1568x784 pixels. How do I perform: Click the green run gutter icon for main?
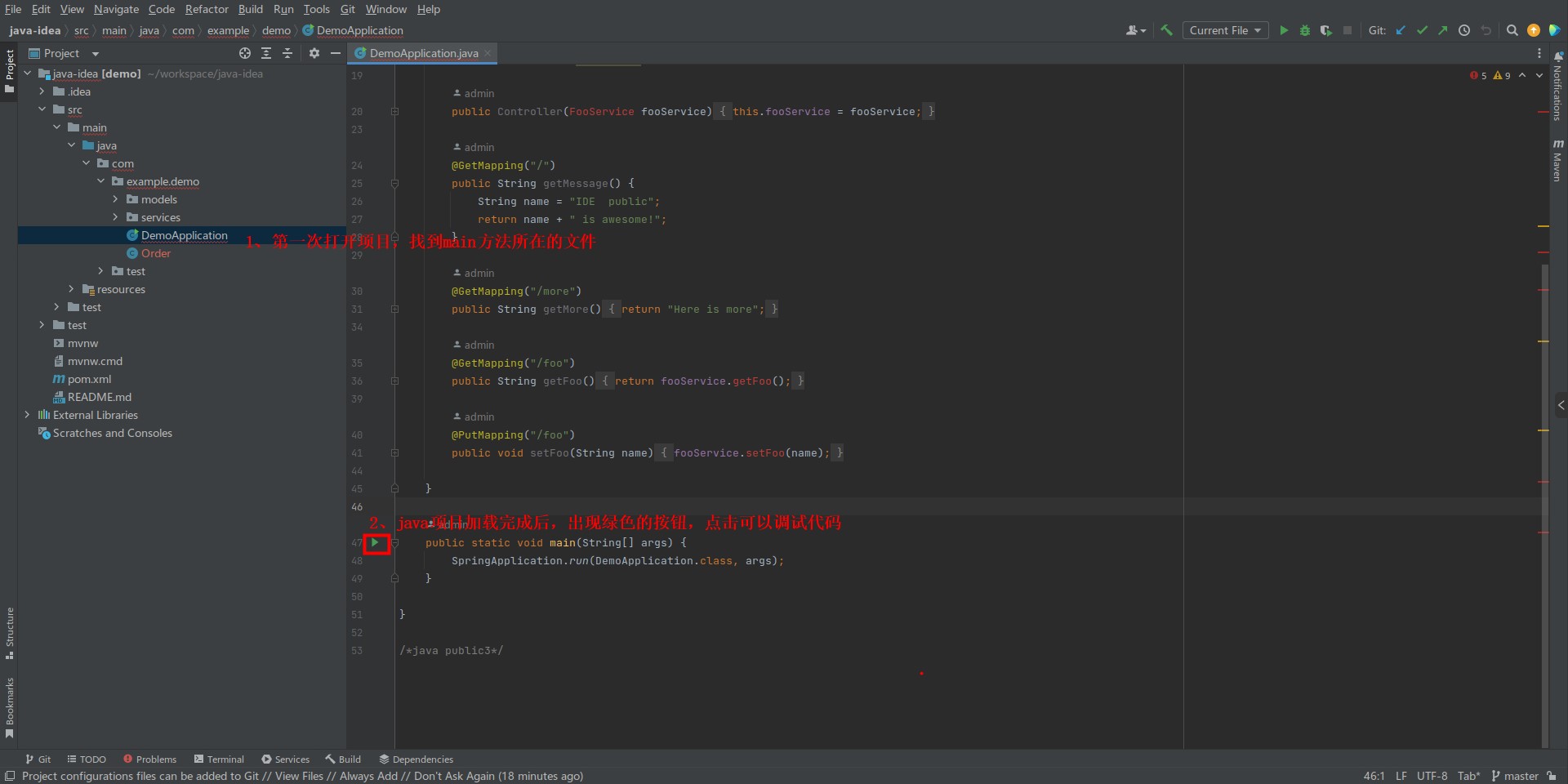[375, 542]
